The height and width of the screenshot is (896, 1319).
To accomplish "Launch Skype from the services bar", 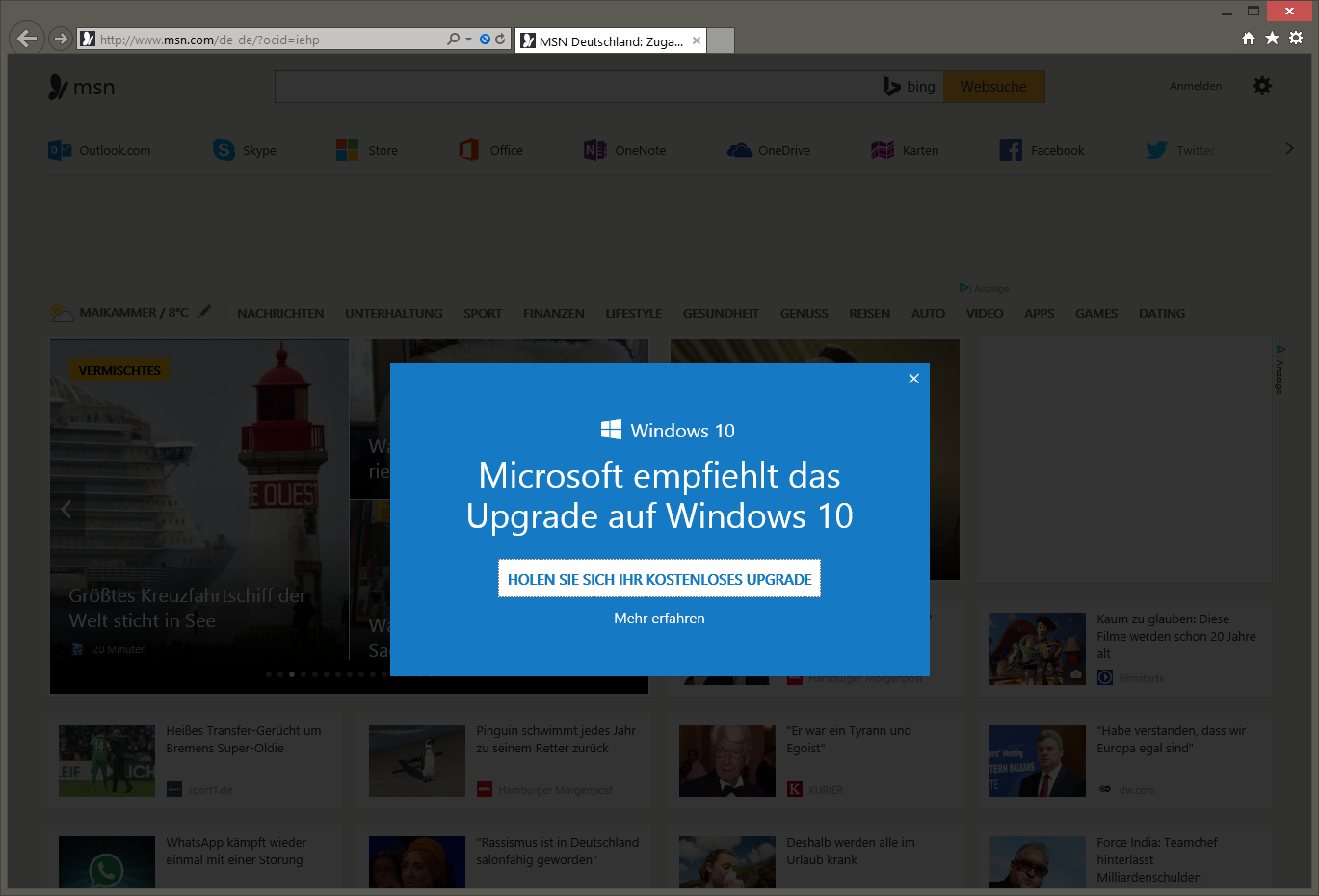I will tap(244, 149).
